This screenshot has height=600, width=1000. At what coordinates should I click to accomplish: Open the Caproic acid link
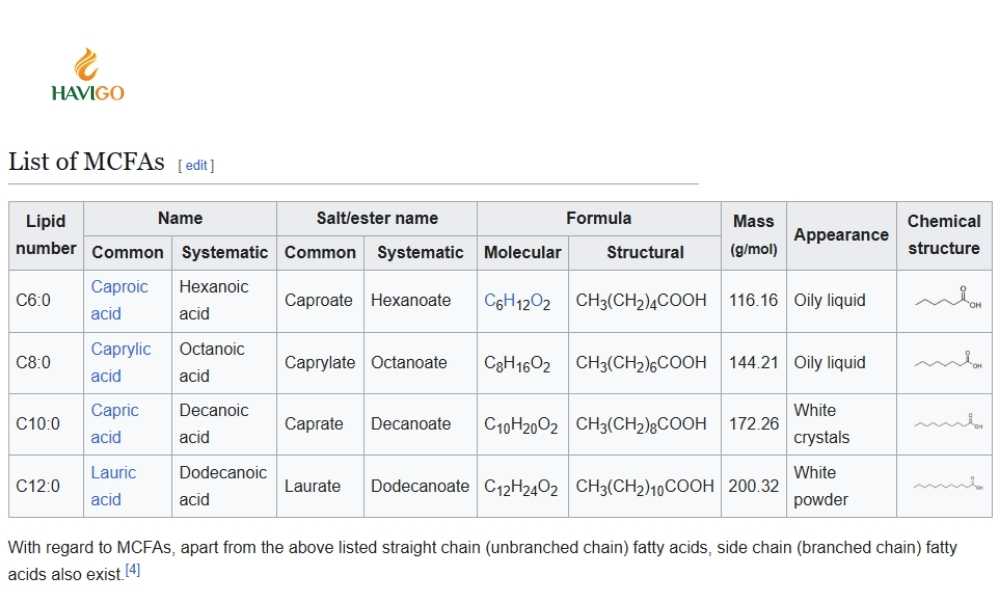coord(118,287)
